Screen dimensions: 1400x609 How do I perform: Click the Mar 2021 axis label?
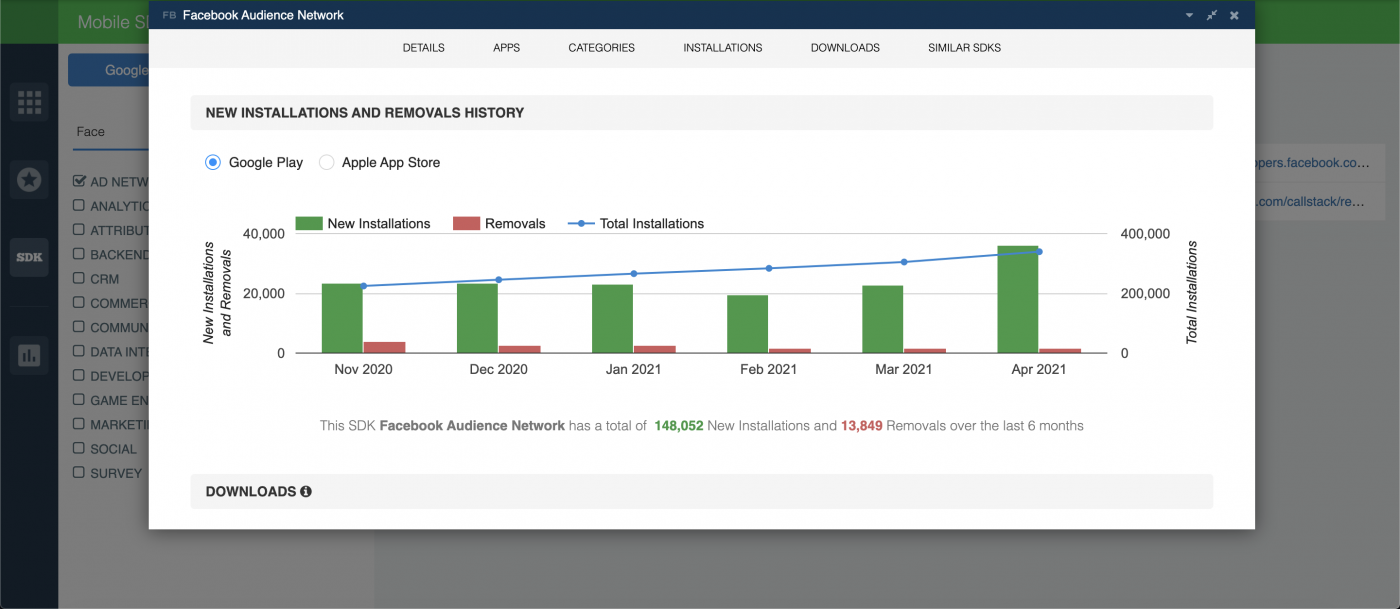903,369
